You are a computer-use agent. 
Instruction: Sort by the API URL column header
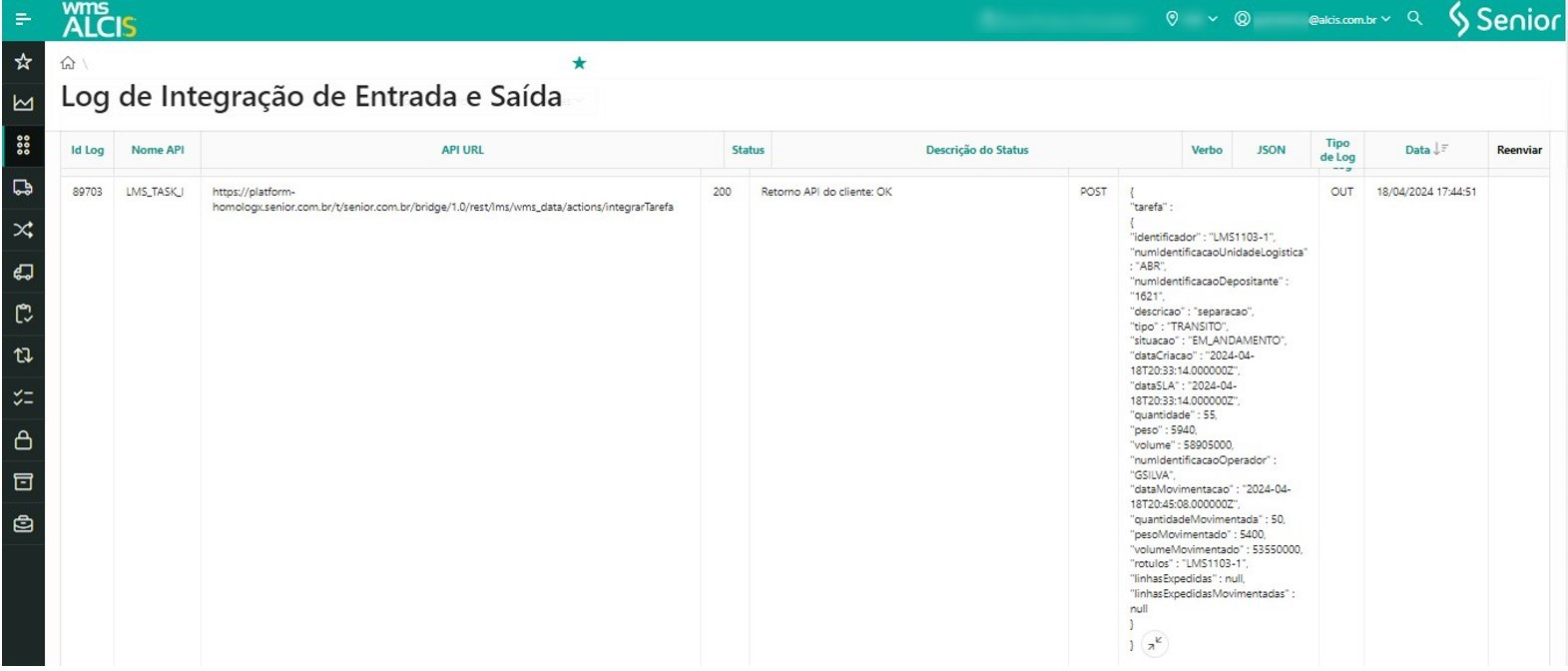point(463,150)
